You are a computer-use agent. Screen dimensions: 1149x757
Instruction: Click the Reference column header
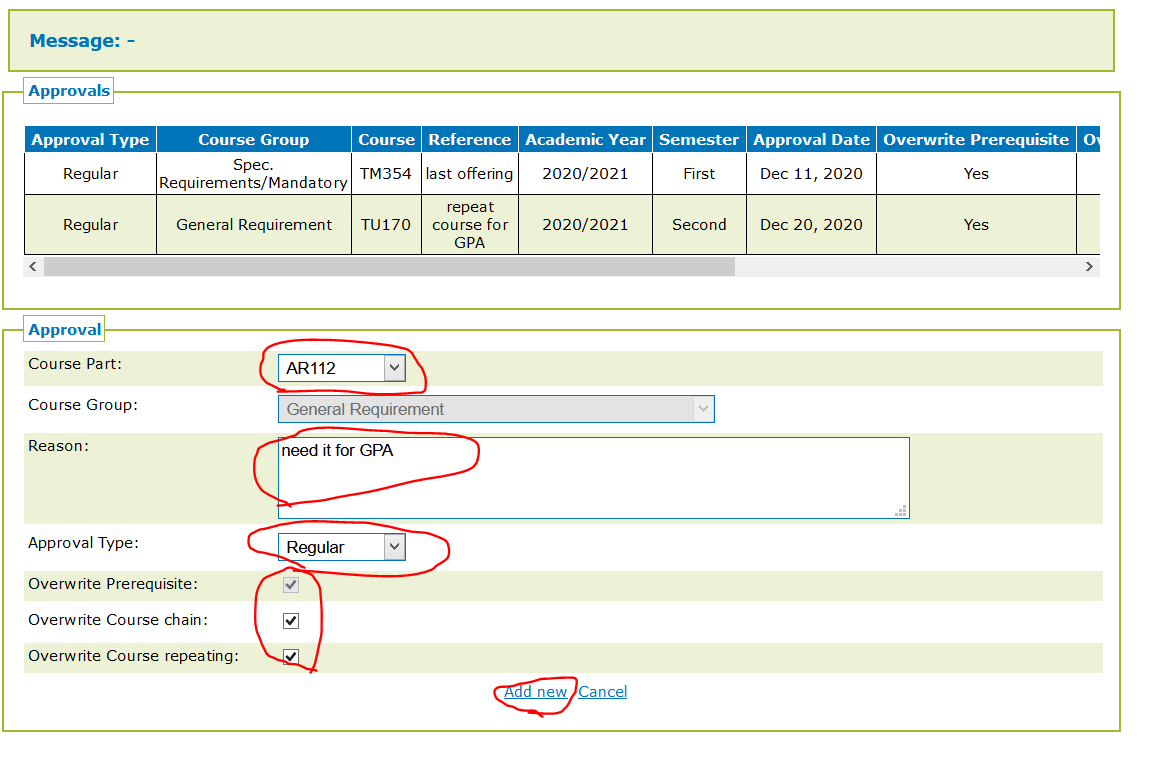click(470, 139)
